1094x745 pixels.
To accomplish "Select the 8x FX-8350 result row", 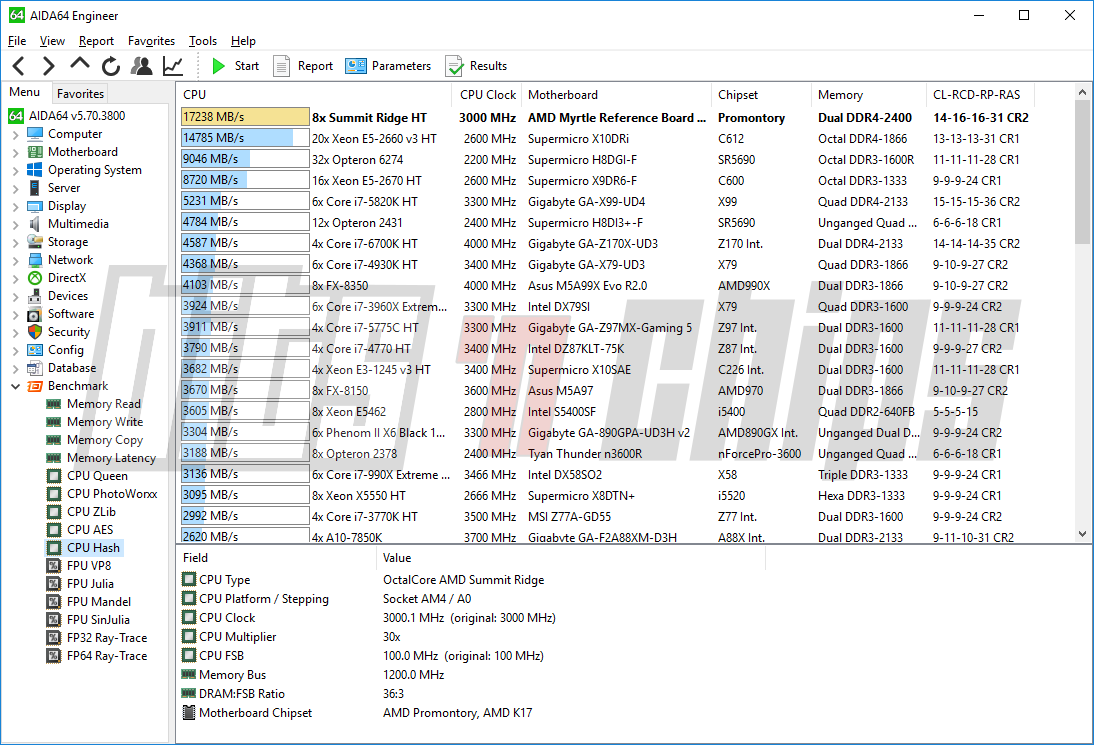I will pyautogui.click(x=604, y=286).
